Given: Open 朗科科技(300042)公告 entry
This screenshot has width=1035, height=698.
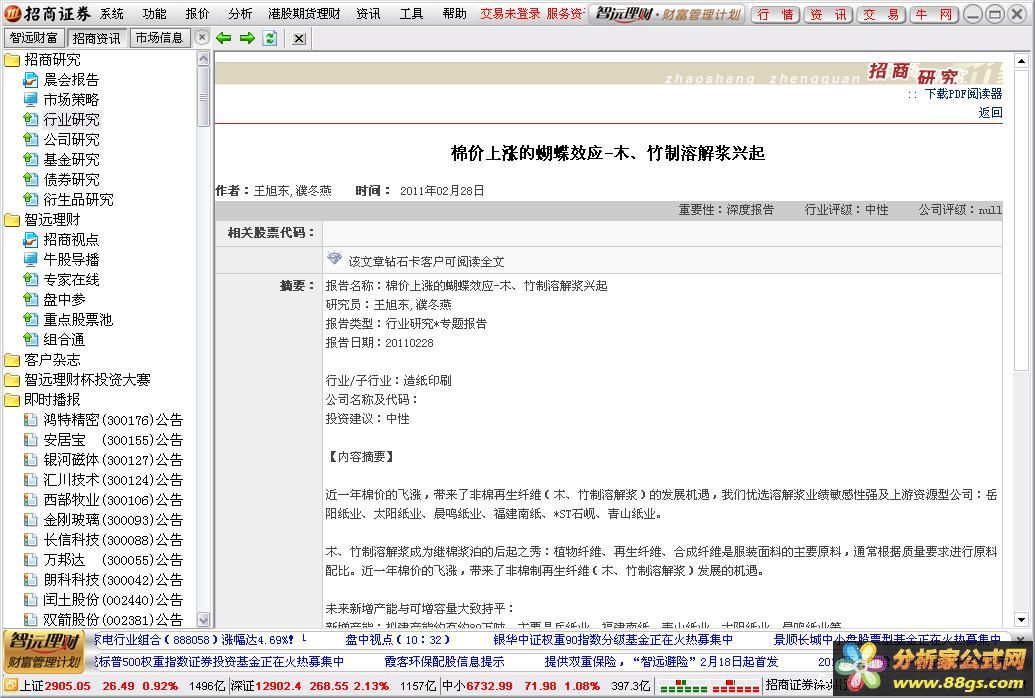Looking at the screenshot, I should coord(113,580).
